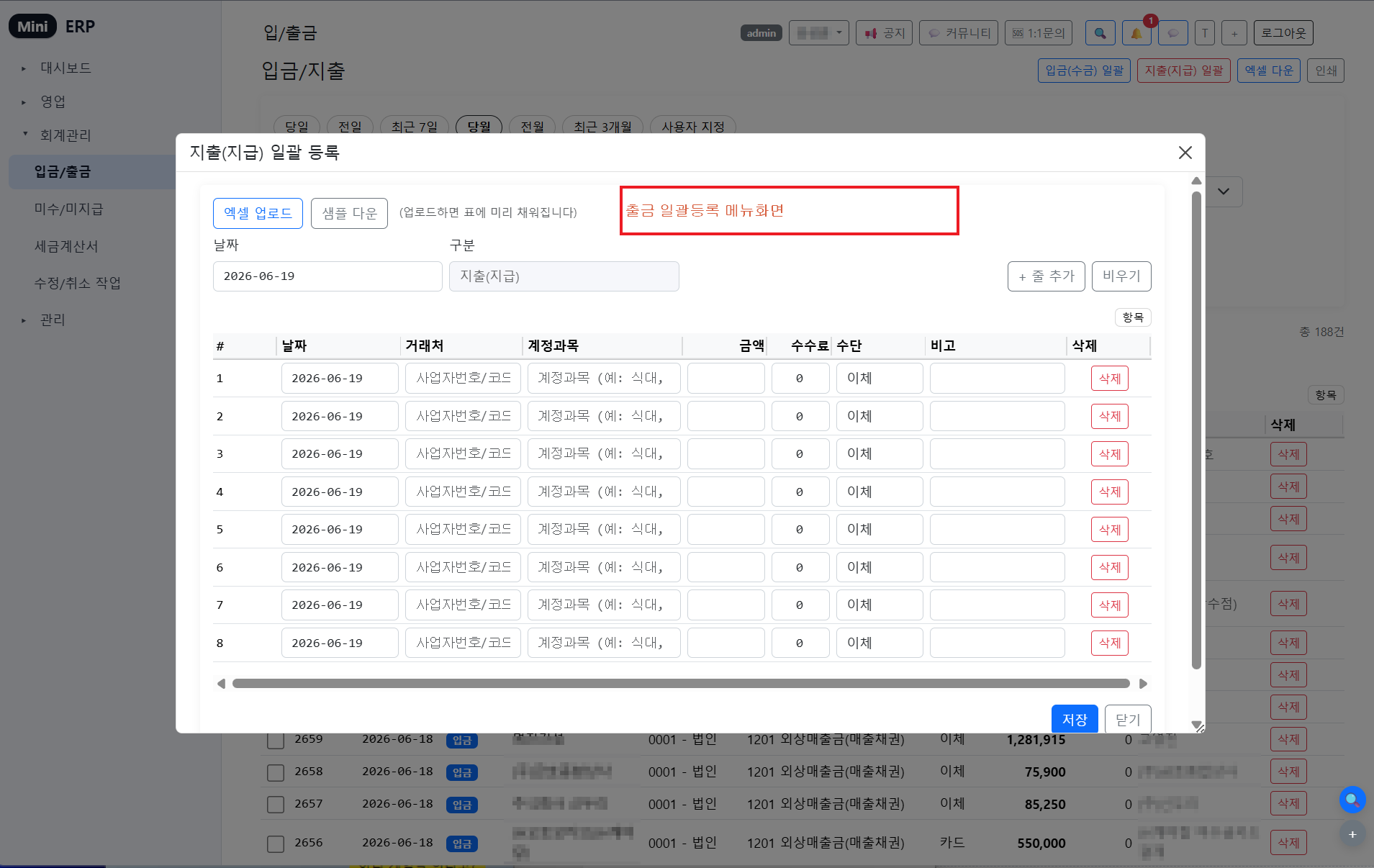Open the search magnifier icon in header
The width and height of the screenshot is (1374, 868).
[x=1100, y=33]
